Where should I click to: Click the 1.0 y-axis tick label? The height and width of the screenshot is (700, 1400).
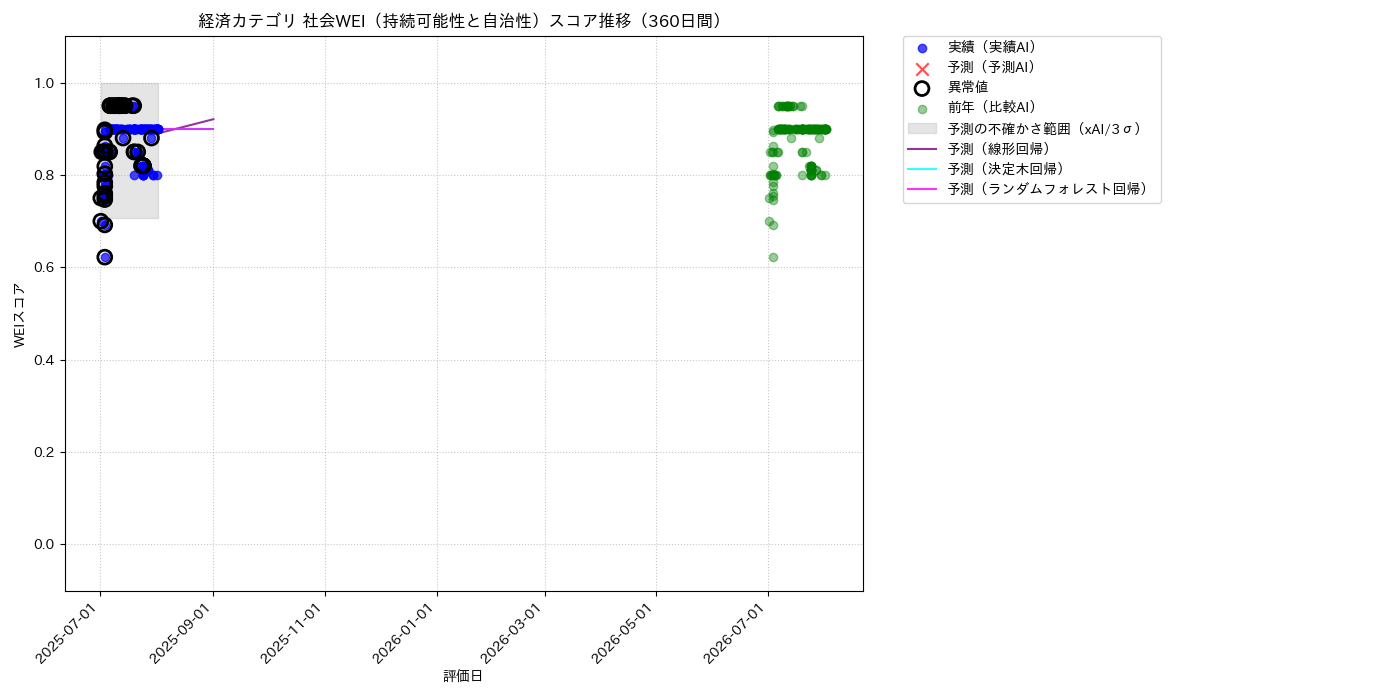tap(45, 83)
